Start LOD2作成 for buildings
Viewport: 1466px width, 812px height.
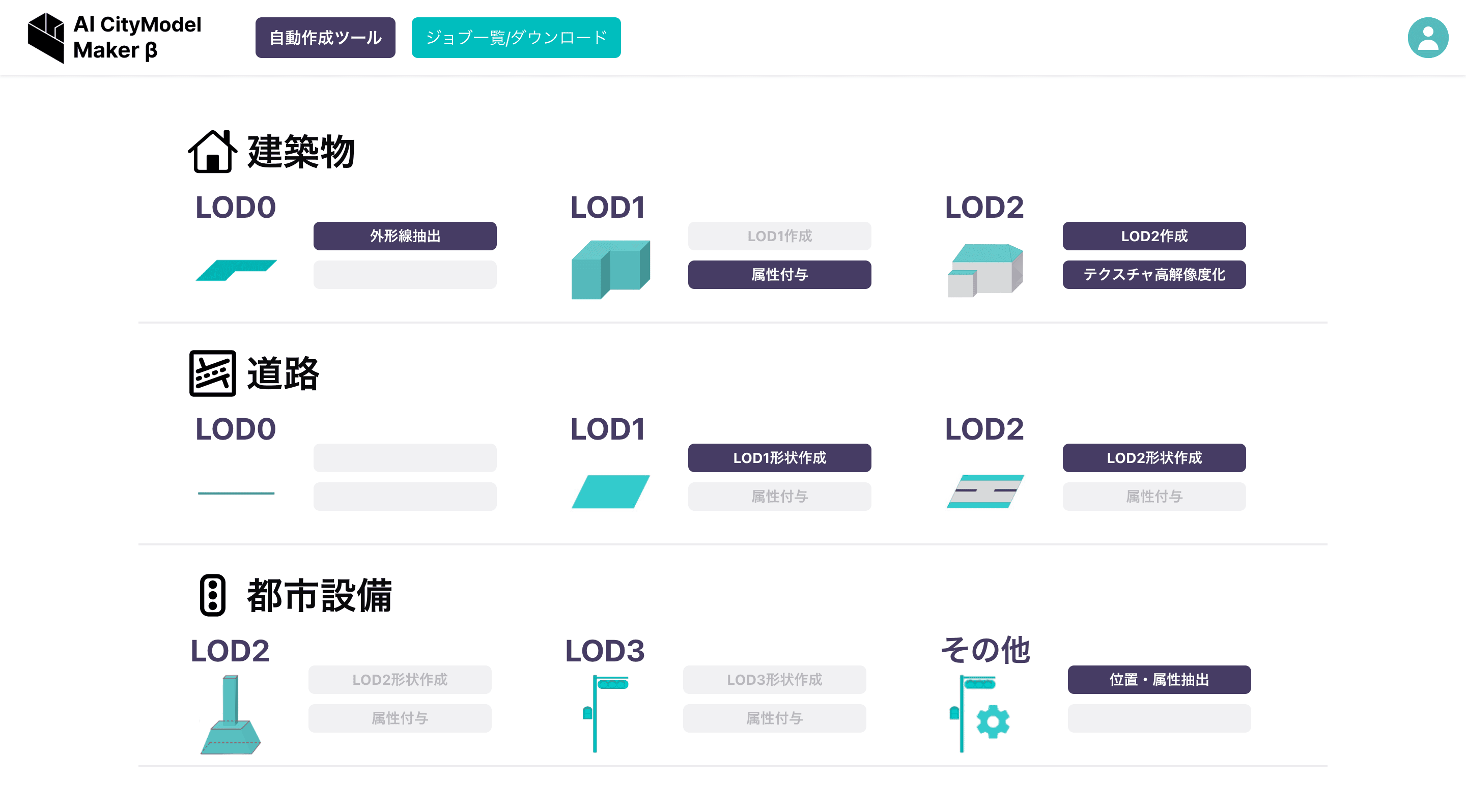(x=1153, y=236)
